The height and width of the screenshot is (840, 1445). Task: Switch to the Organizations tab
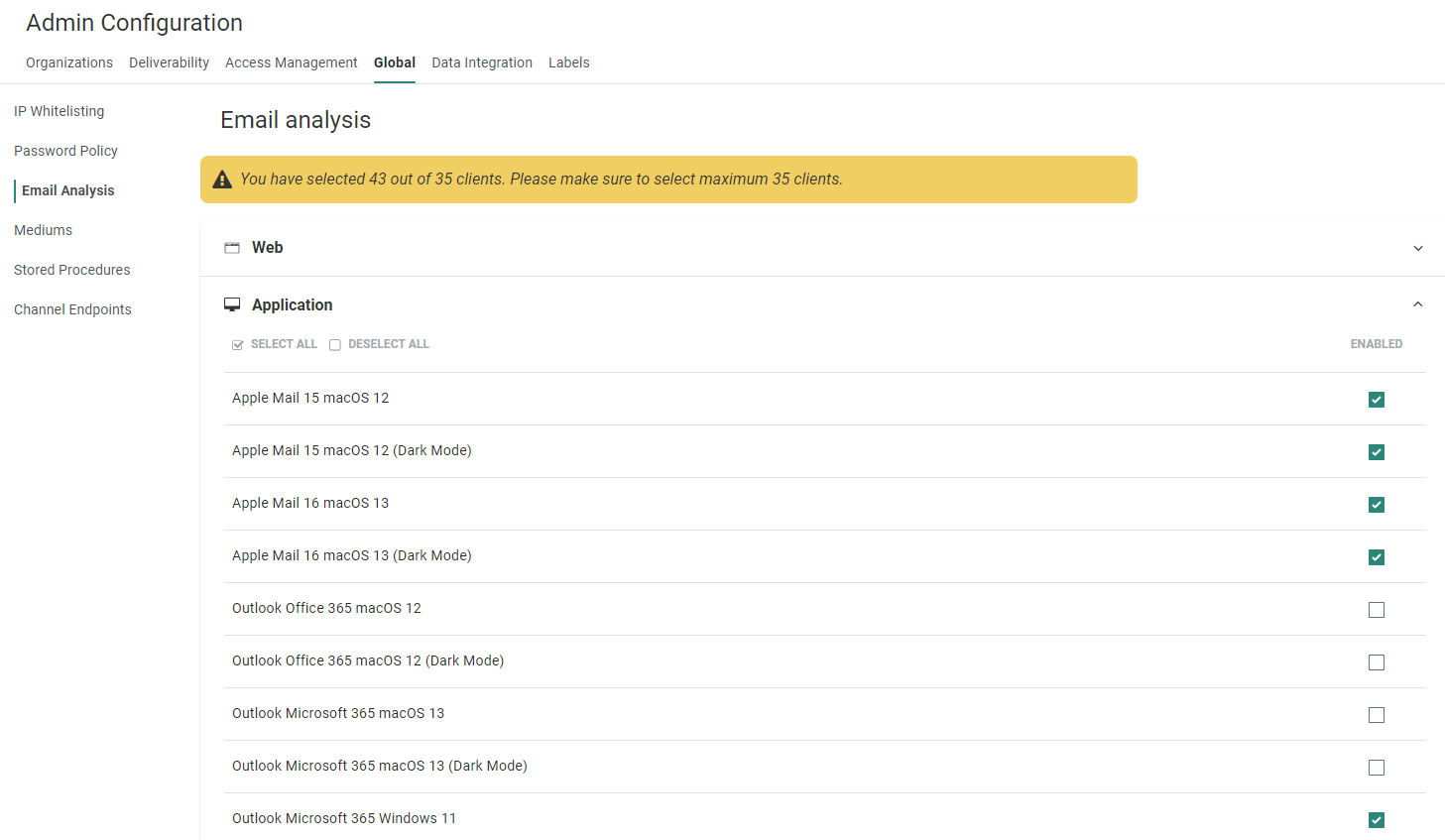tap(69, 62)
